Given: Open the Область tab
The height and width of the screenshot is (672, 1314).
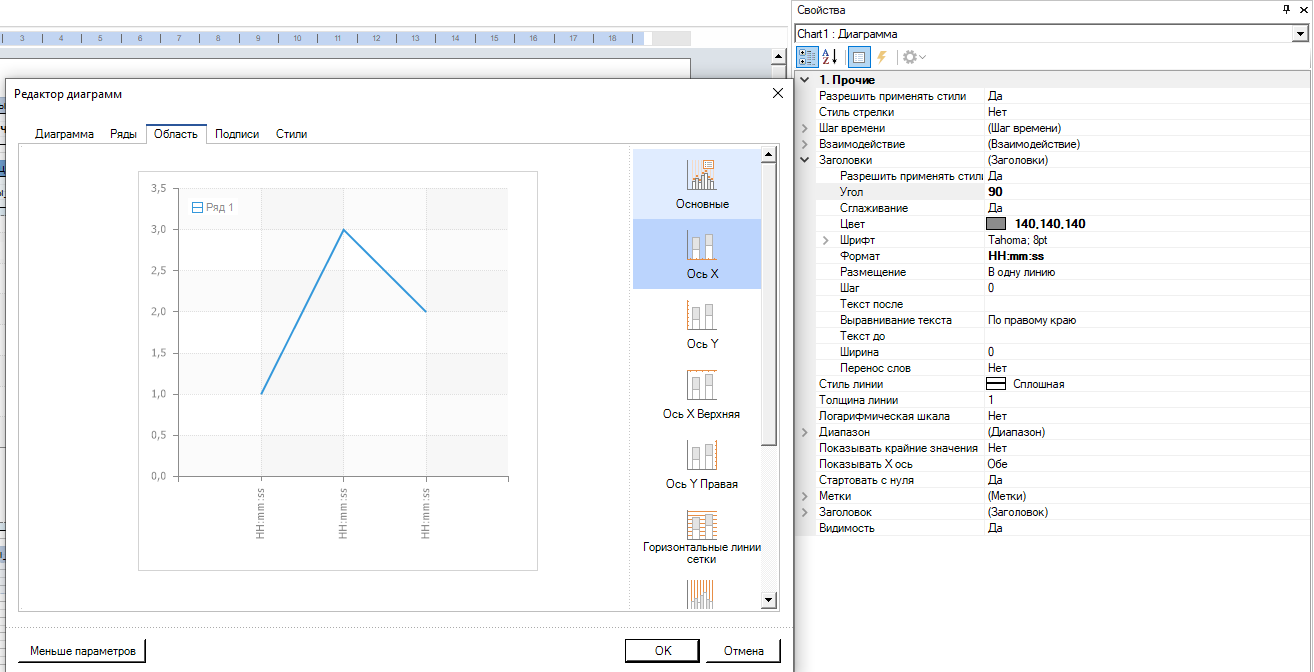Looking at the screenshot, I should point(176,134).
